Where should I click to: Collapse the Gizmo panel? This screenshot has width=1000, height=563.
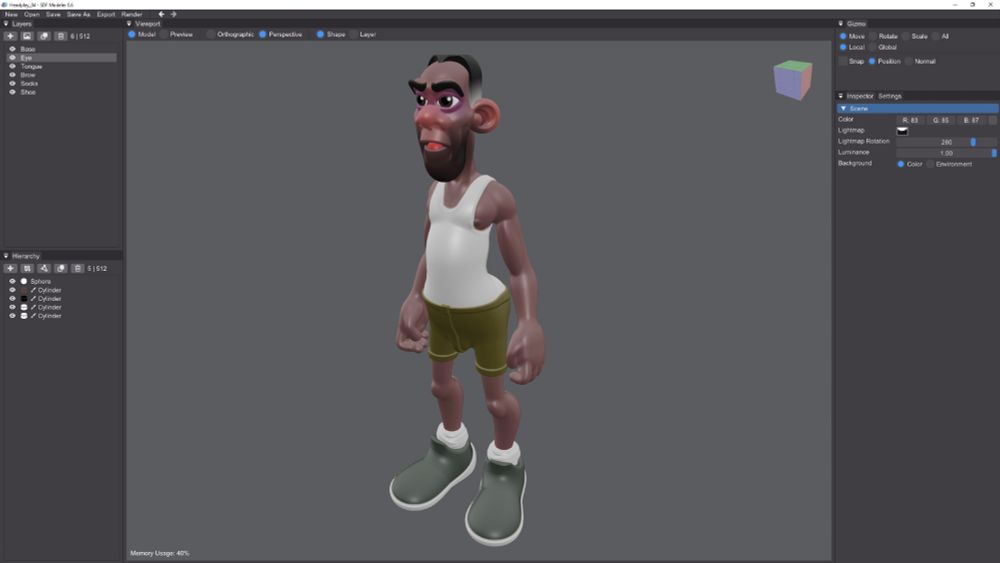pos(841,24)
